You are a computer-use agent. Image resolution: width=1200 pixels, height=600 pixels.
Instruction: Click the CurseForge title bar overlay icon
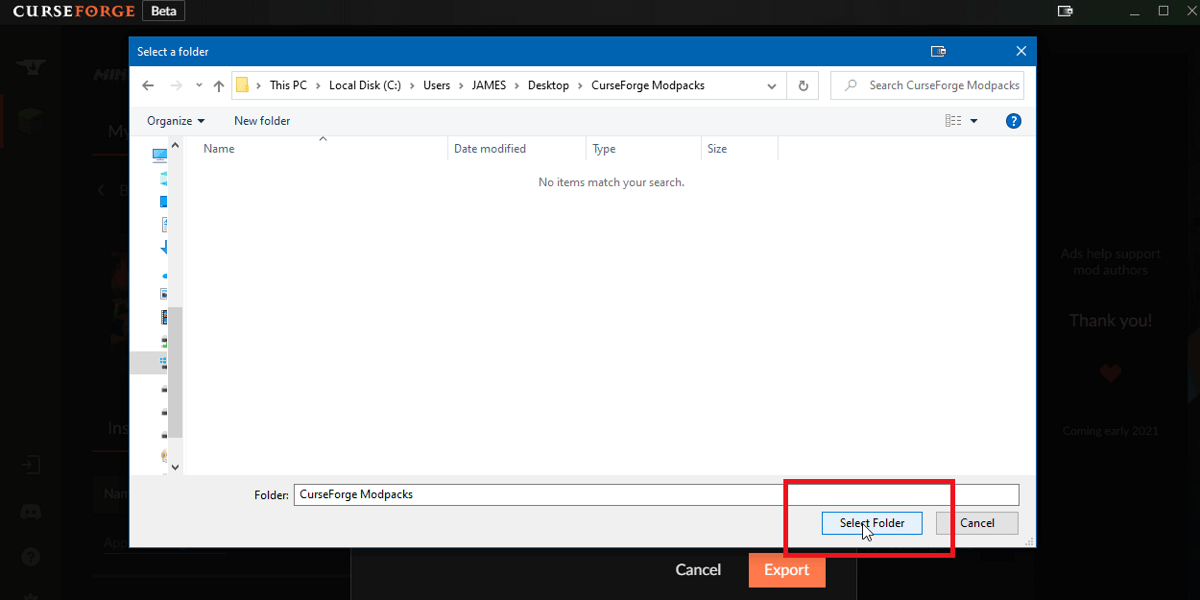point(1065,11)
